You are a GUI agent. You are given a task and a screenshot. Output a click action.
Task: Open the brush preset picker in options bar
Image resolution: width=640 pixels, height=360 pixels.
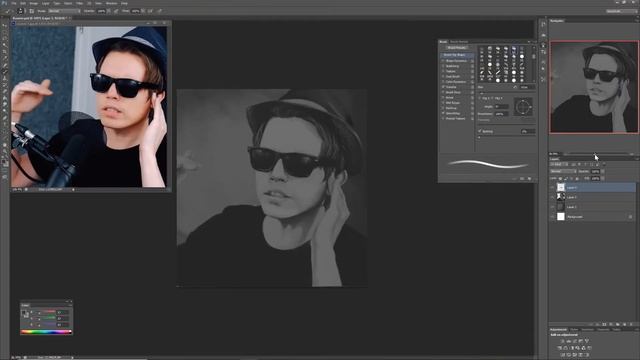(x=20, y=11)
